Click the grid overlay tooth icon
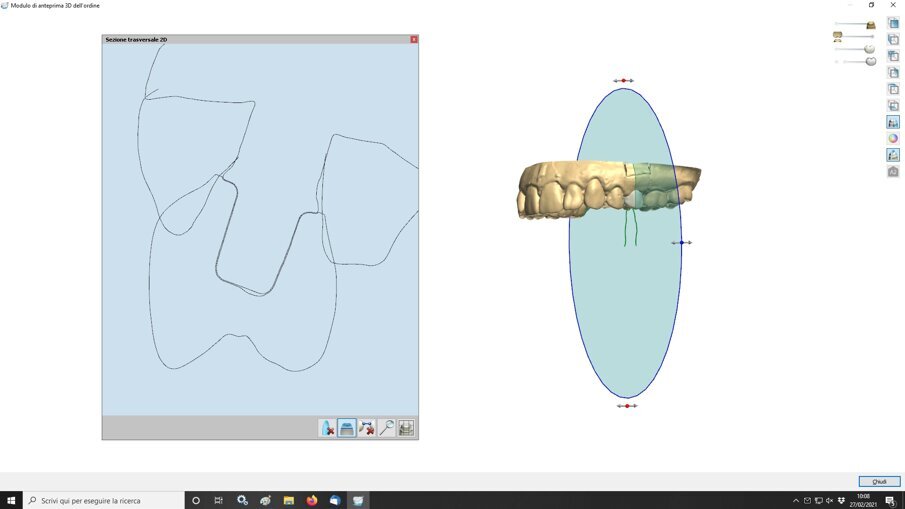The height and width of the screenshot is (509, 905). [406, 428]
